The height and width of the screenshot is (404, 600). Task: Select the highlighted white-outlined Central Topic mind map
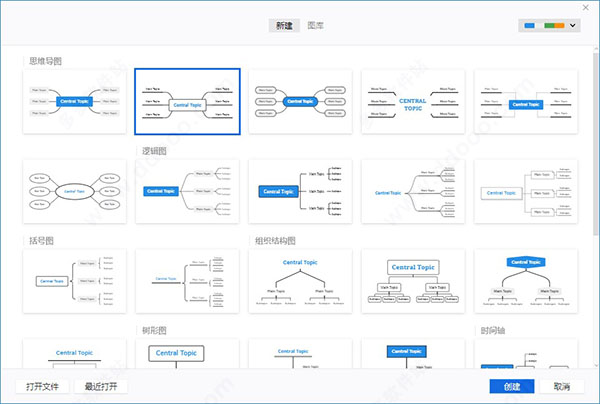click(x=188, y=102)
